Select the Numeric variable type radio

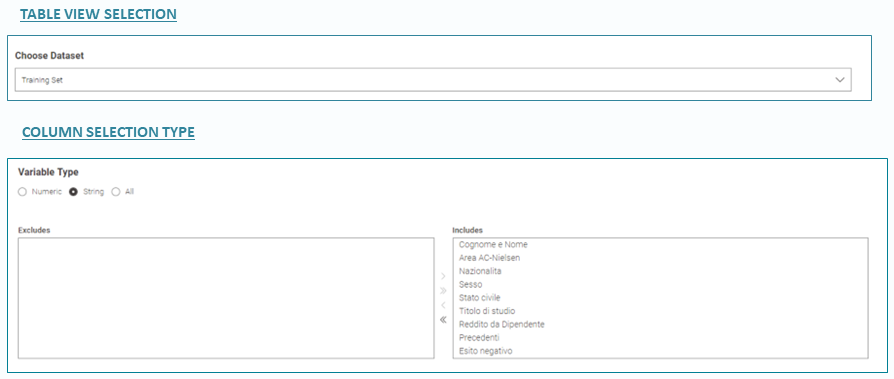pos(22,192)
